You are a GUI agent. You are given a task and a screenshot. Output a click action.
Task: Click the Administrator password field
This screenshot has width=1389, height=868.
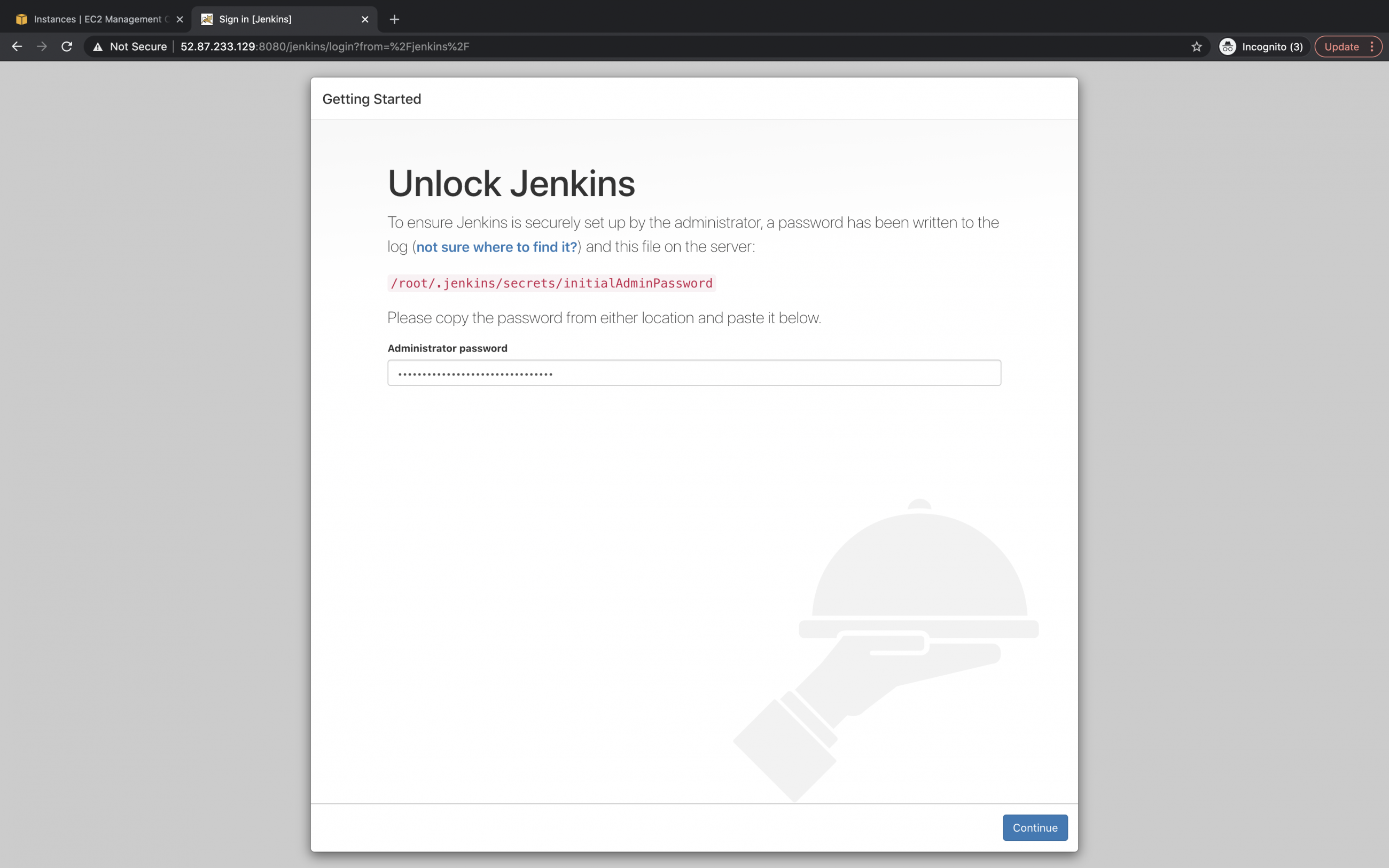coord(693,373)
